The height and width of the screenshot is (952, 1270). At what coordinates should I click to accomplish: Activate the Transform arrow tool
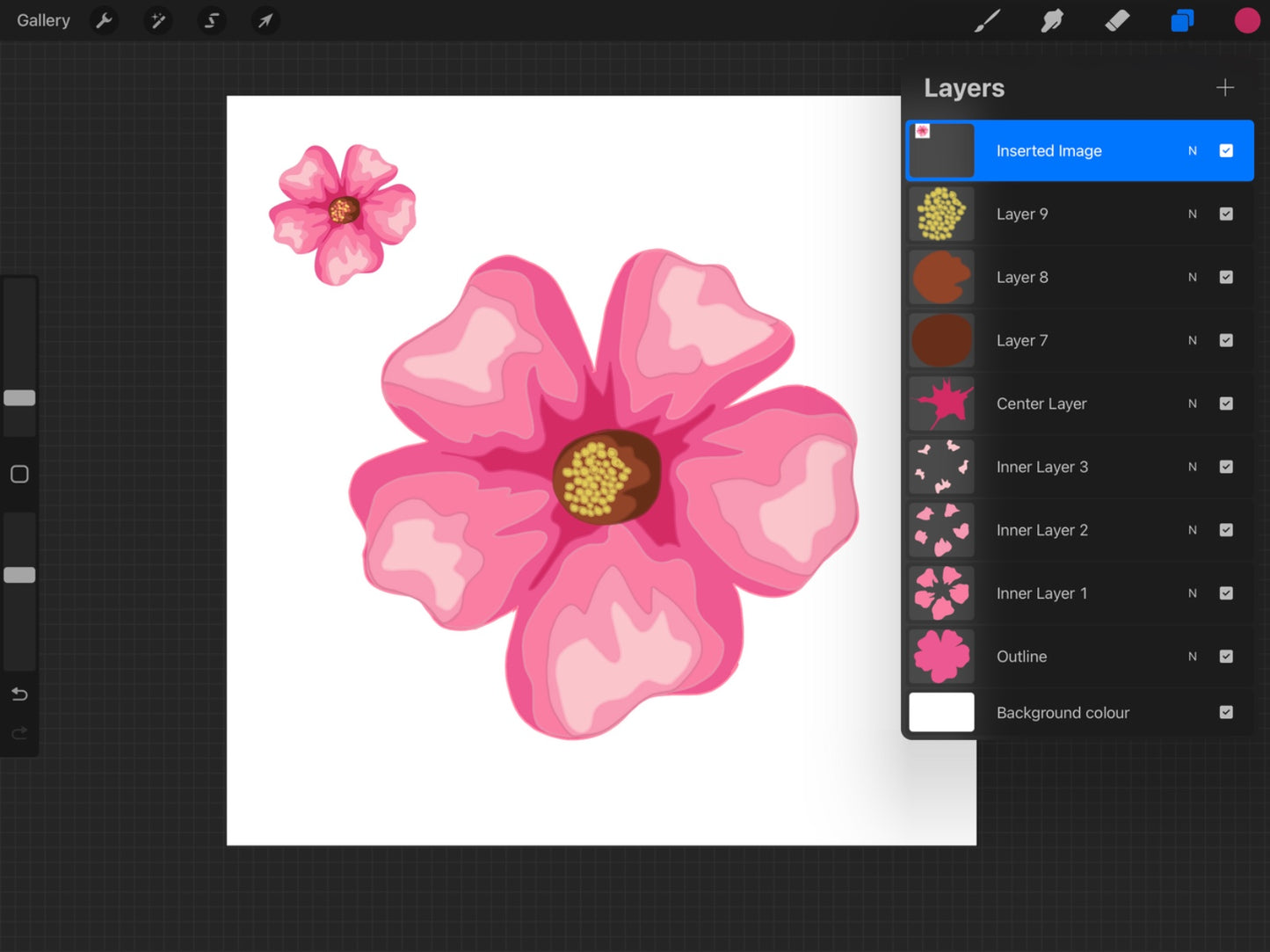(x=265, y=20)
